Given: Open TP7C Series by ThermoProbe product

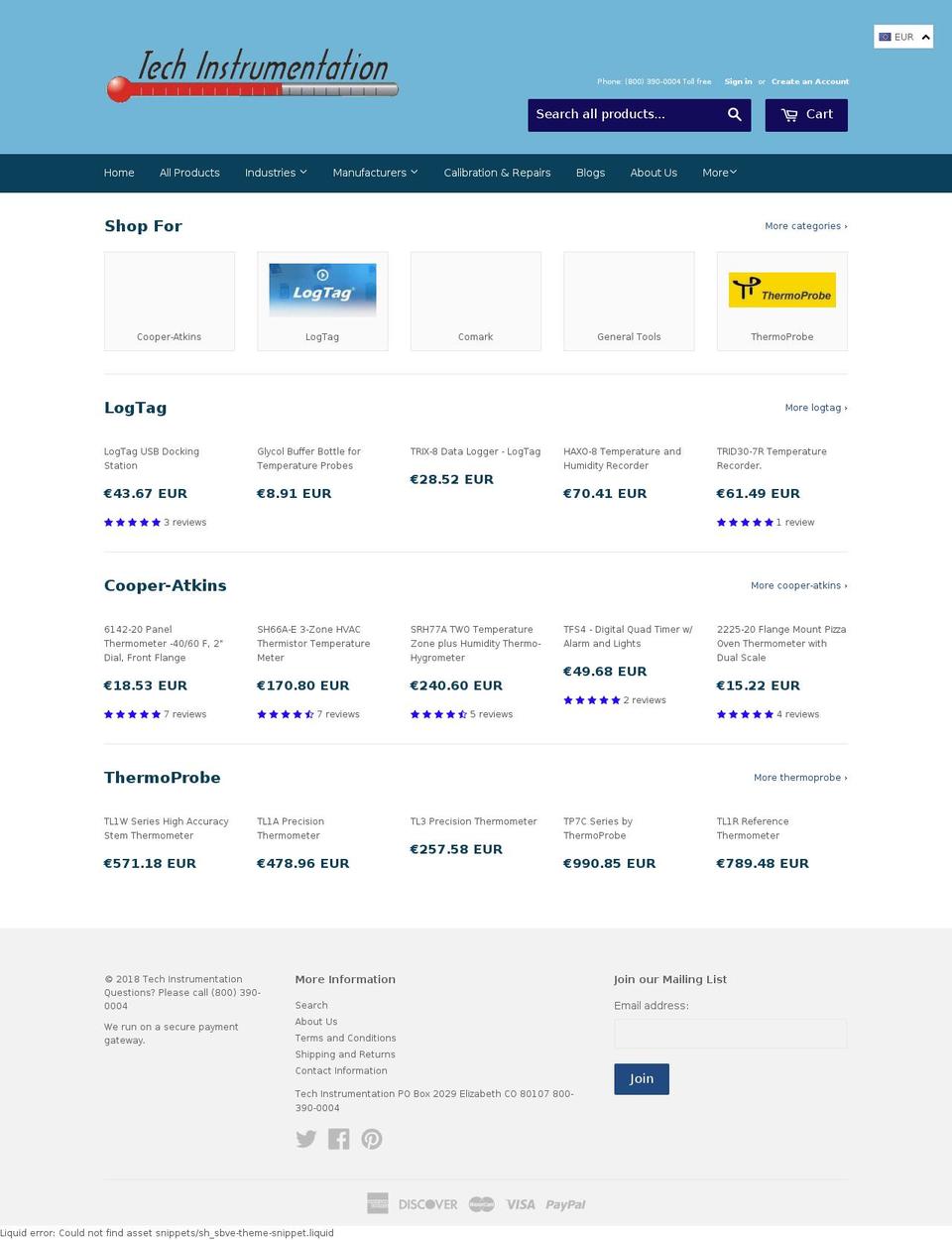Looking at the screenshot, I should click(598, 828).
